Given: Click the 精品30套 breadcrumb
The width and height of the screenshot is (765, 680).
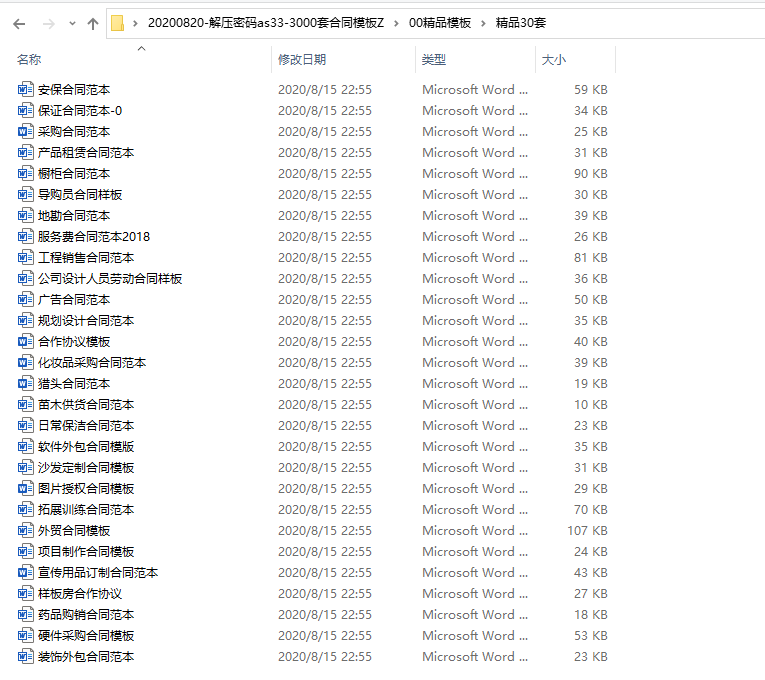Looking at the screenshot, I should point(521,23).
